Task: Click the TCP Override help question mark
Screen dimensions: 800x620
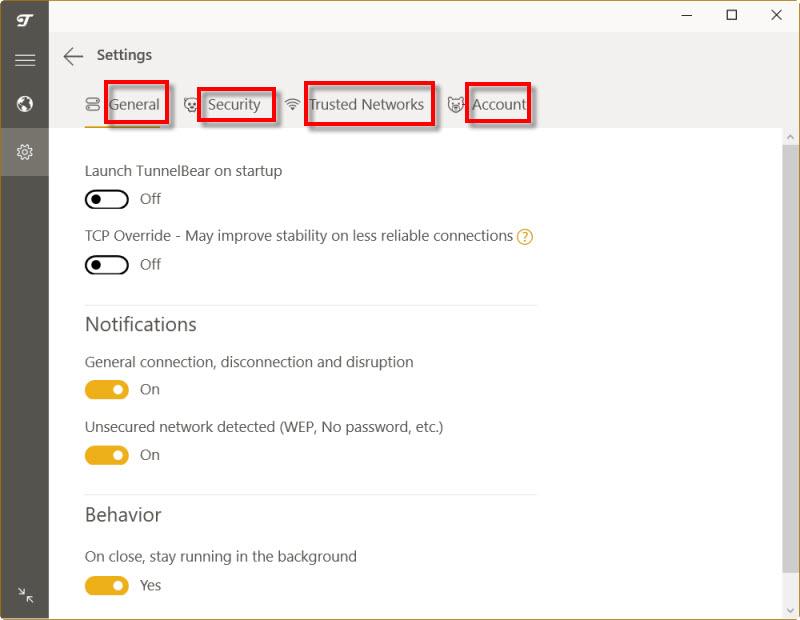Action: coord(525,237)
